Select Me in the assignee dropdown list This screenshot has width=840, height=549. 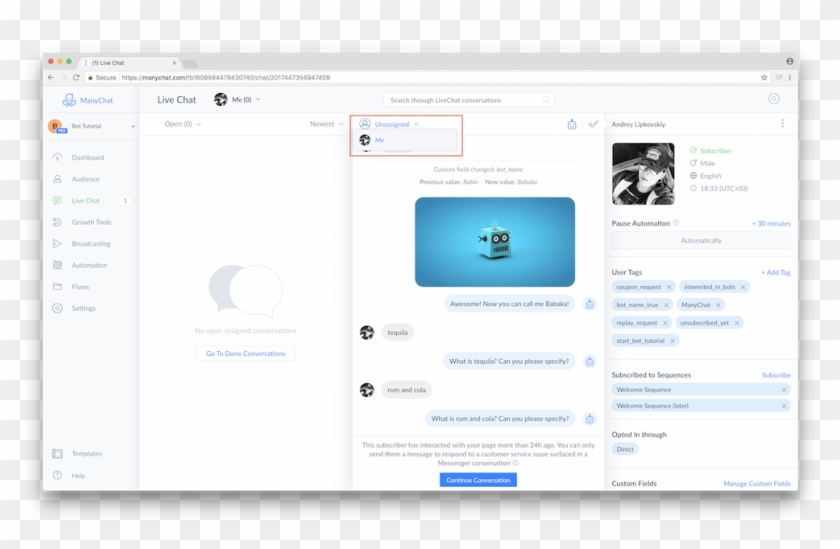pos(379,140)
